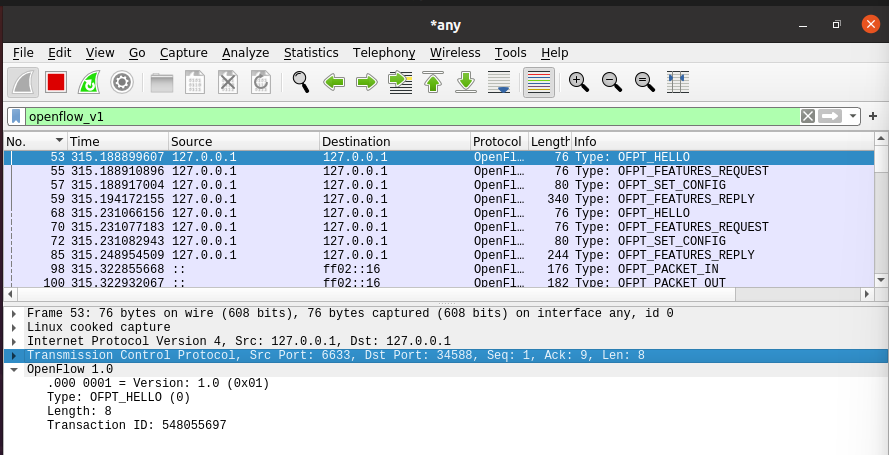Viewport: 889px width, 455px height.
Task: Reset the text to normal size
Action: 645,83
